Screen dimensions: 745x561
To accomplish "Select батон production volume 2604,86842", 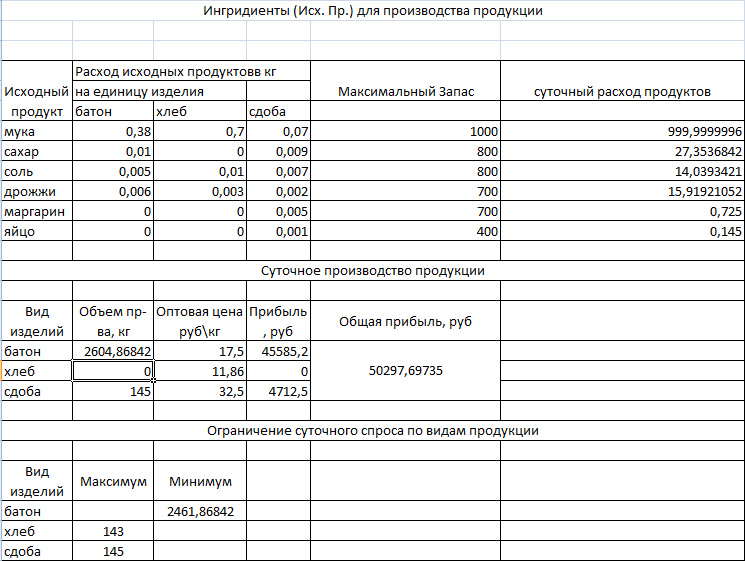I will (x=113, y=351).
